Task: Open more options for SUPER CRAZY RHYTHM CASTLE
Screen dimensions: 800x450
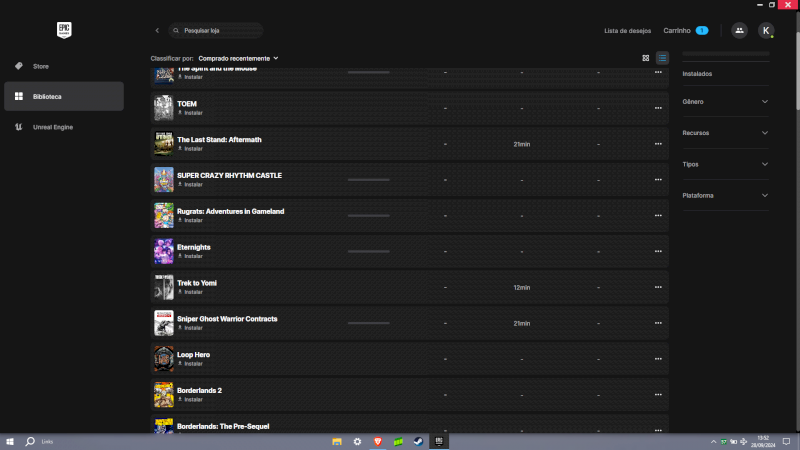Action: pyautogui.click(x=658, y=180)
